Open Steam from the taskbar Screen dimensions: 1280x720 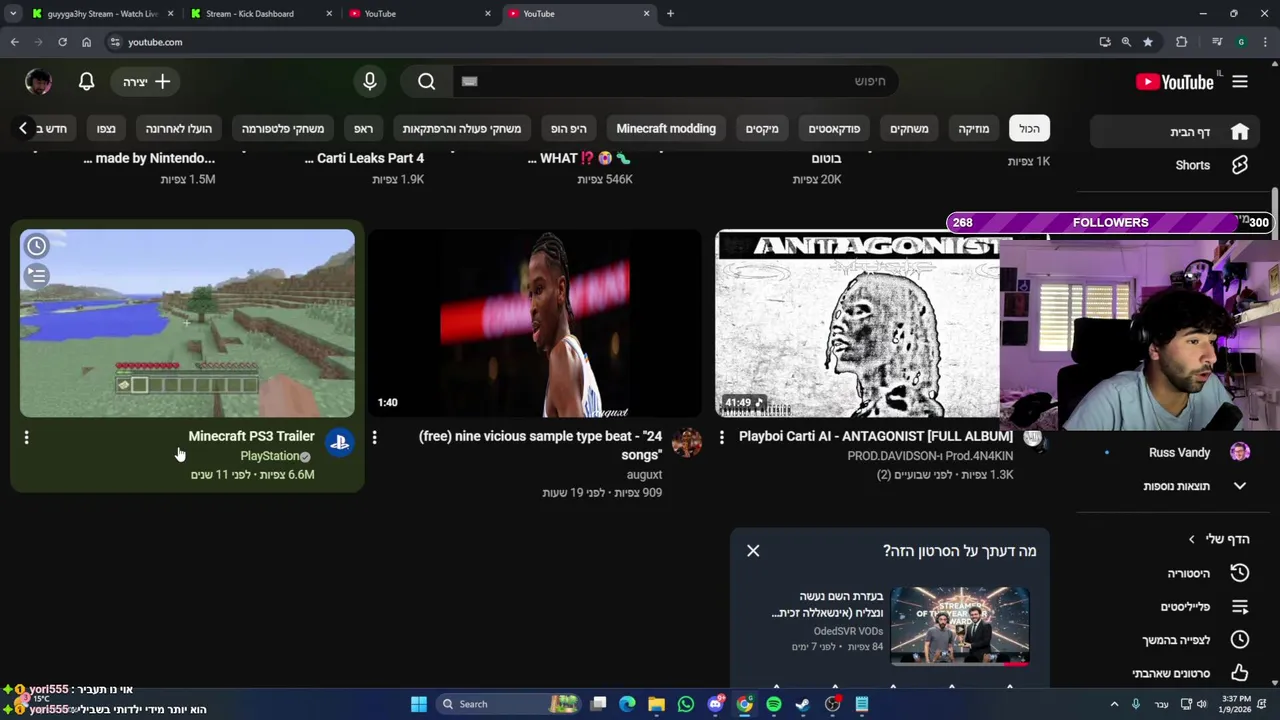coord(803,704)
